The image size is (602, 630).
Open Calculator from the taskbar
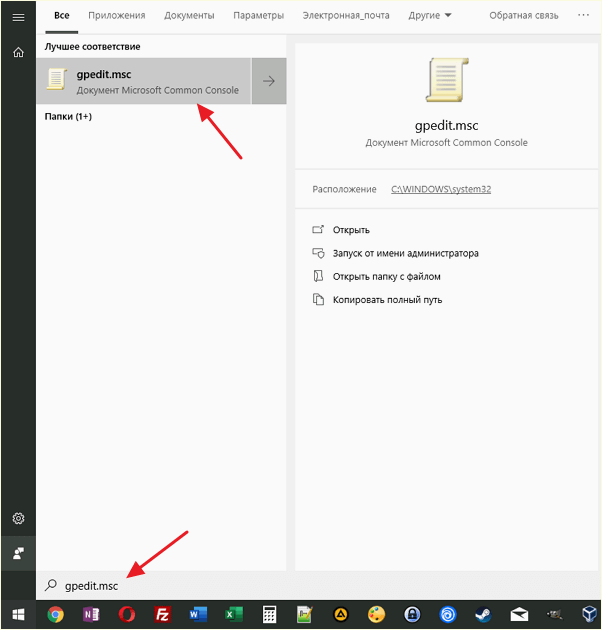click(269, 615)
